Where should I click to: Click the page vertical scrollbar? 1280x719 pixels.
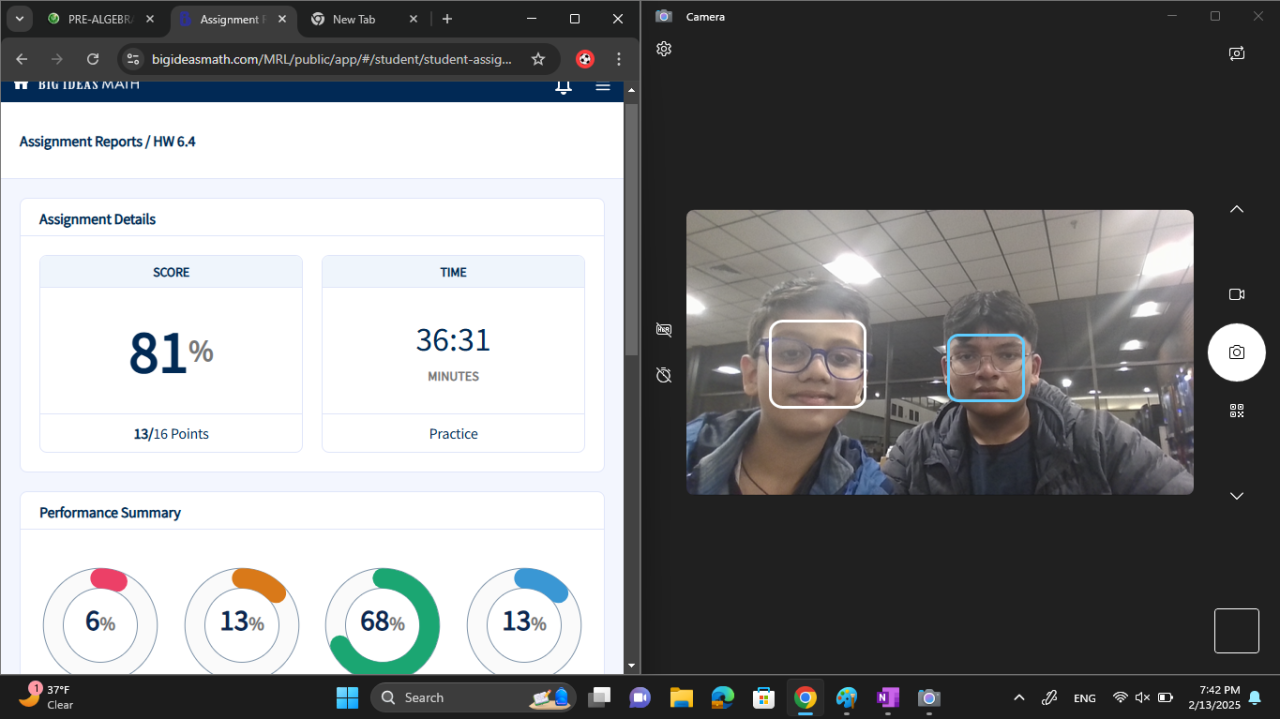click(631, 228)
